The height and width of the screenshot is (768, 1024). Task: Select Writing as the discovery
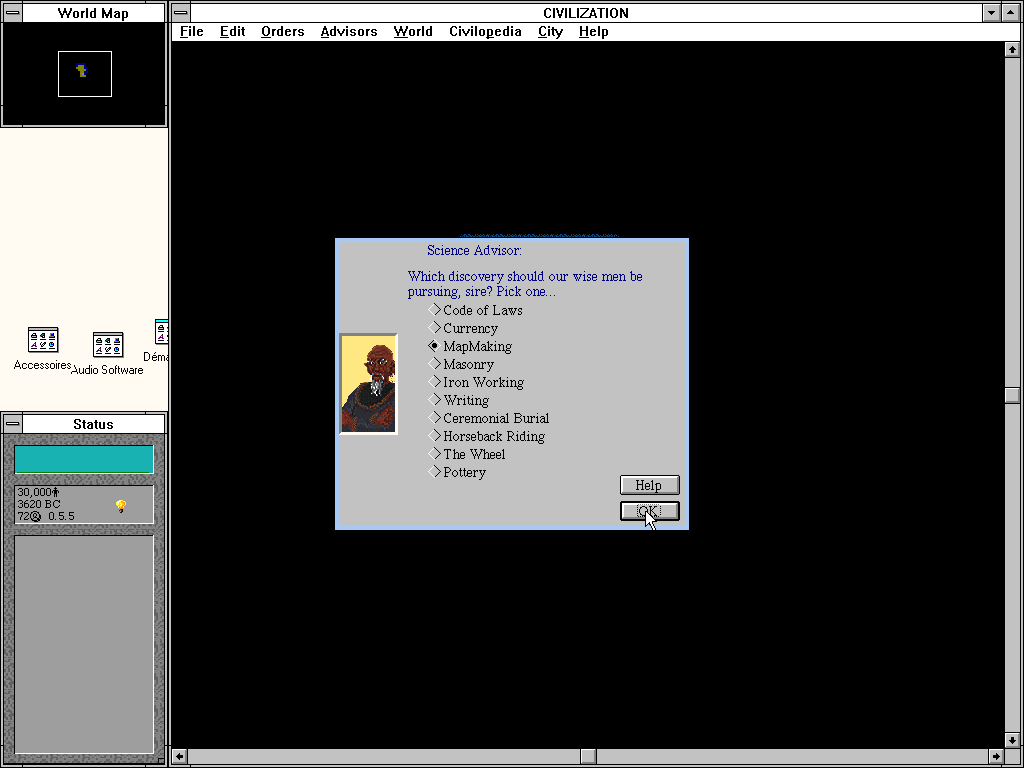point(458,400)
